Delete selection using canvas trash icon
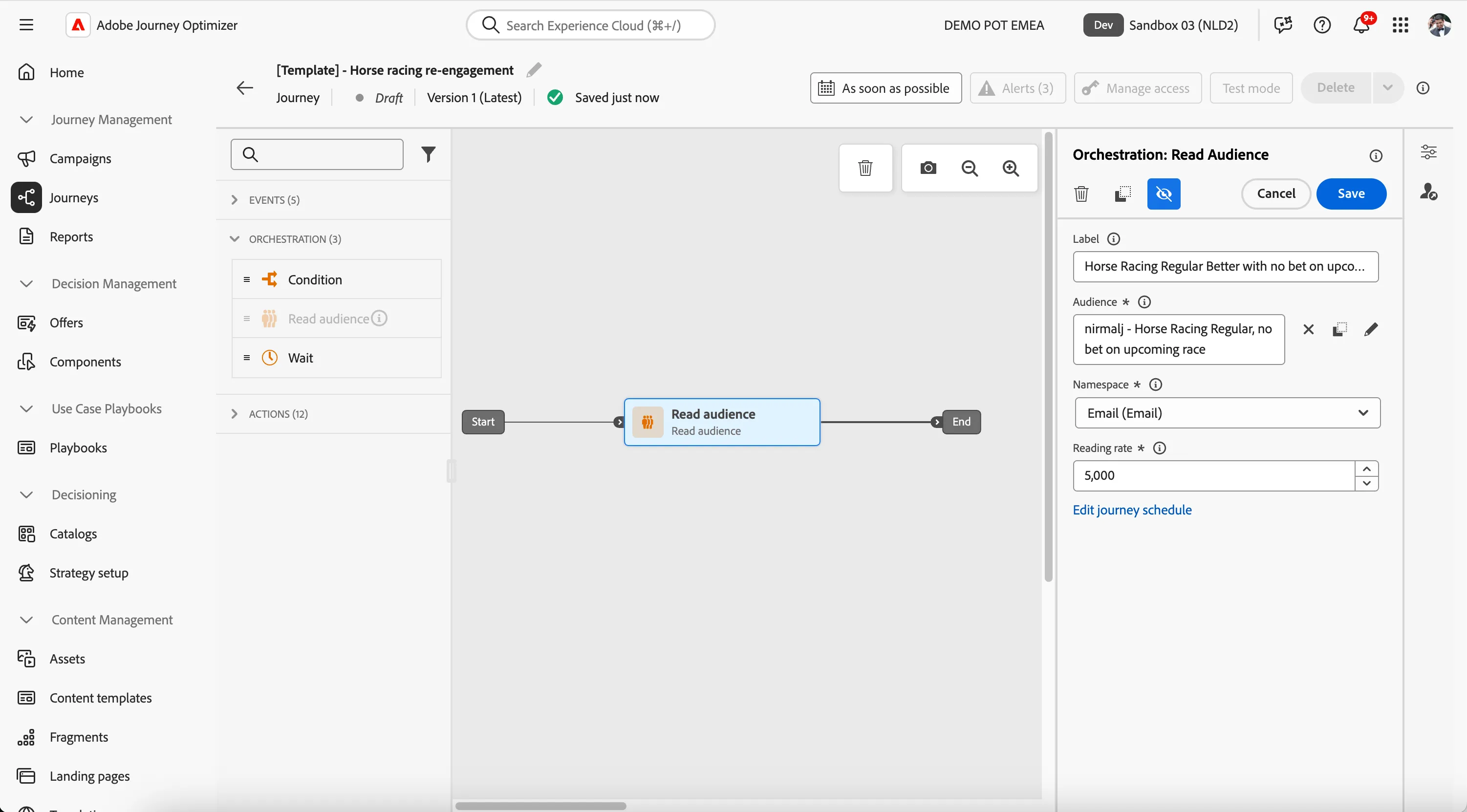Image resolution: width=1467 pixels, height=812 pixels. (x=865, y=168)
